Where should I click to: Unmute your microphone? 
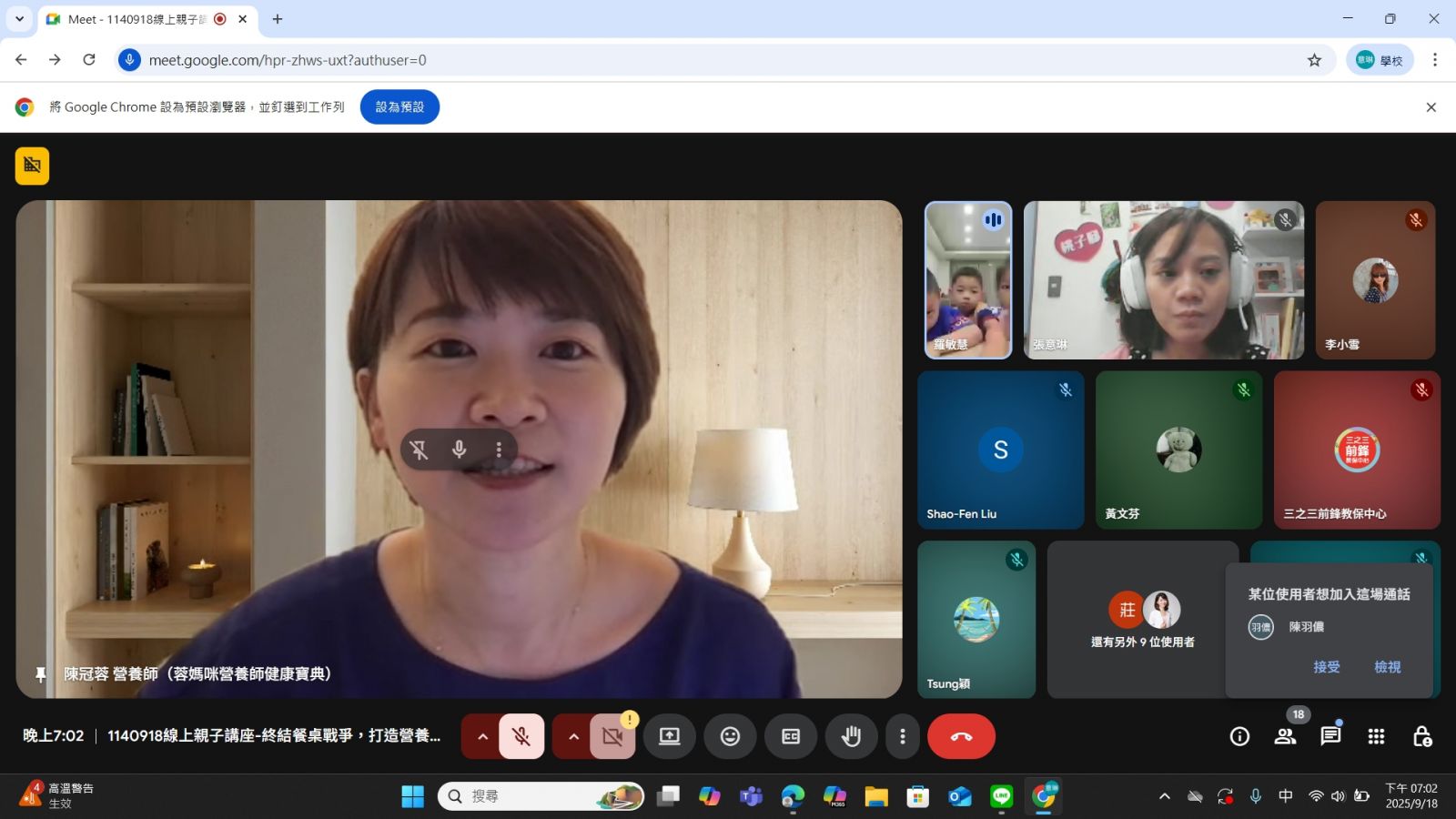click(521, 736)
